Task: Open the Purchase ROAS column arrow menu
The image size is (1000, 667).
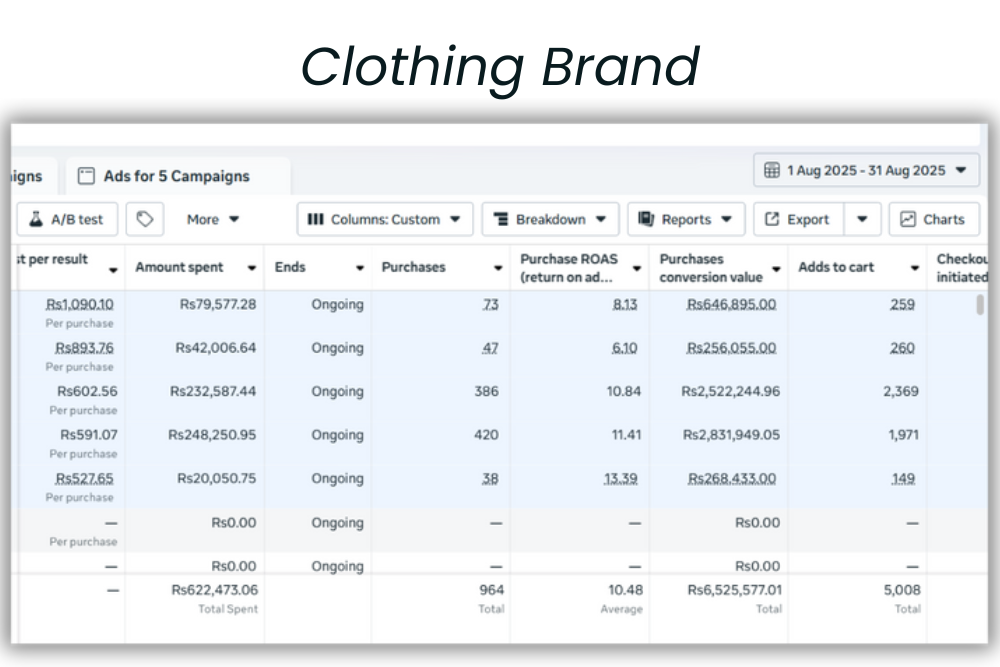Action: pos(636,269)
